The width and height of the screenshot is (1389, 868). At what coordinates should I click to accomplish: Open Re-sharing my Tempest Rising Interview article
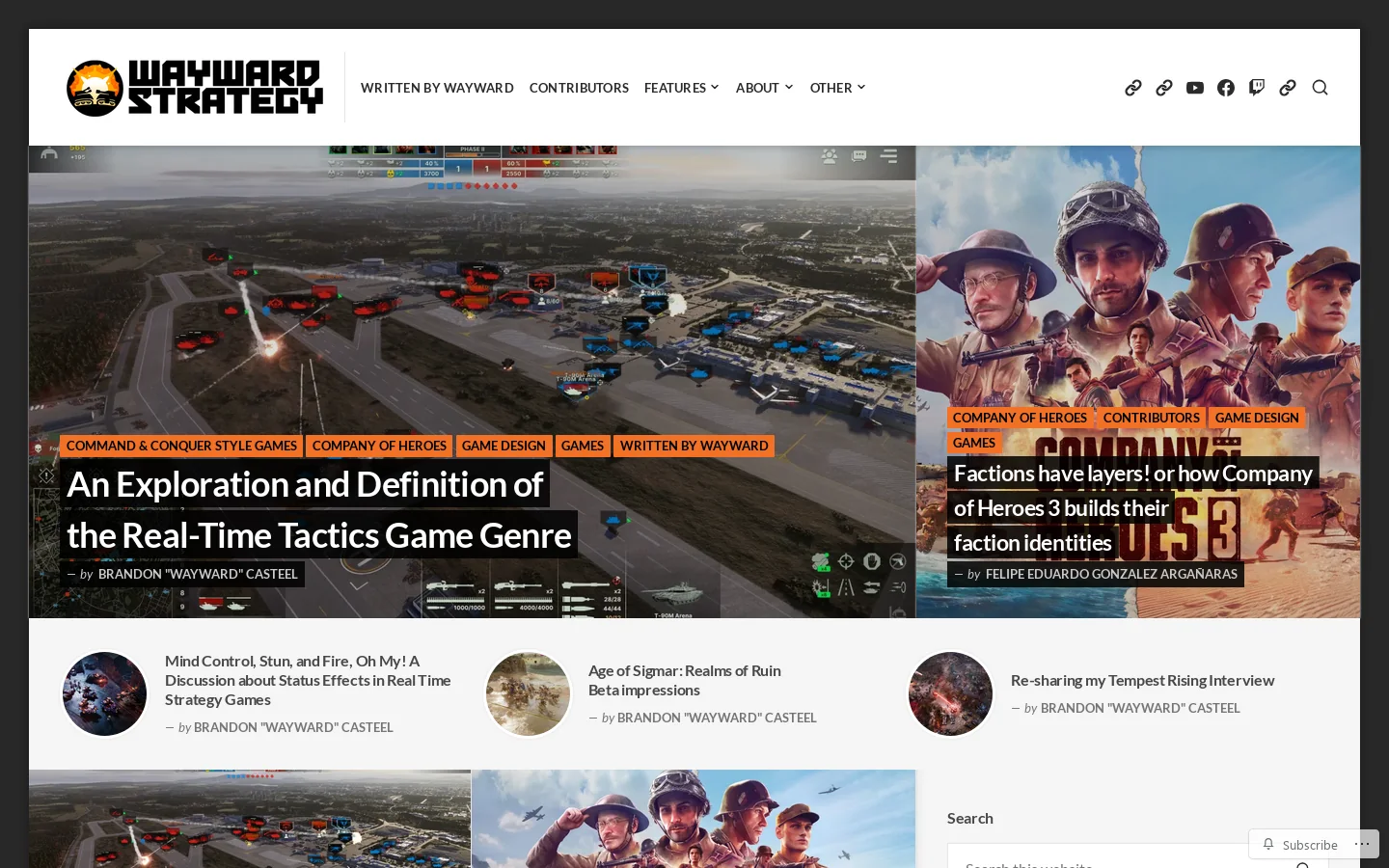1142,680
